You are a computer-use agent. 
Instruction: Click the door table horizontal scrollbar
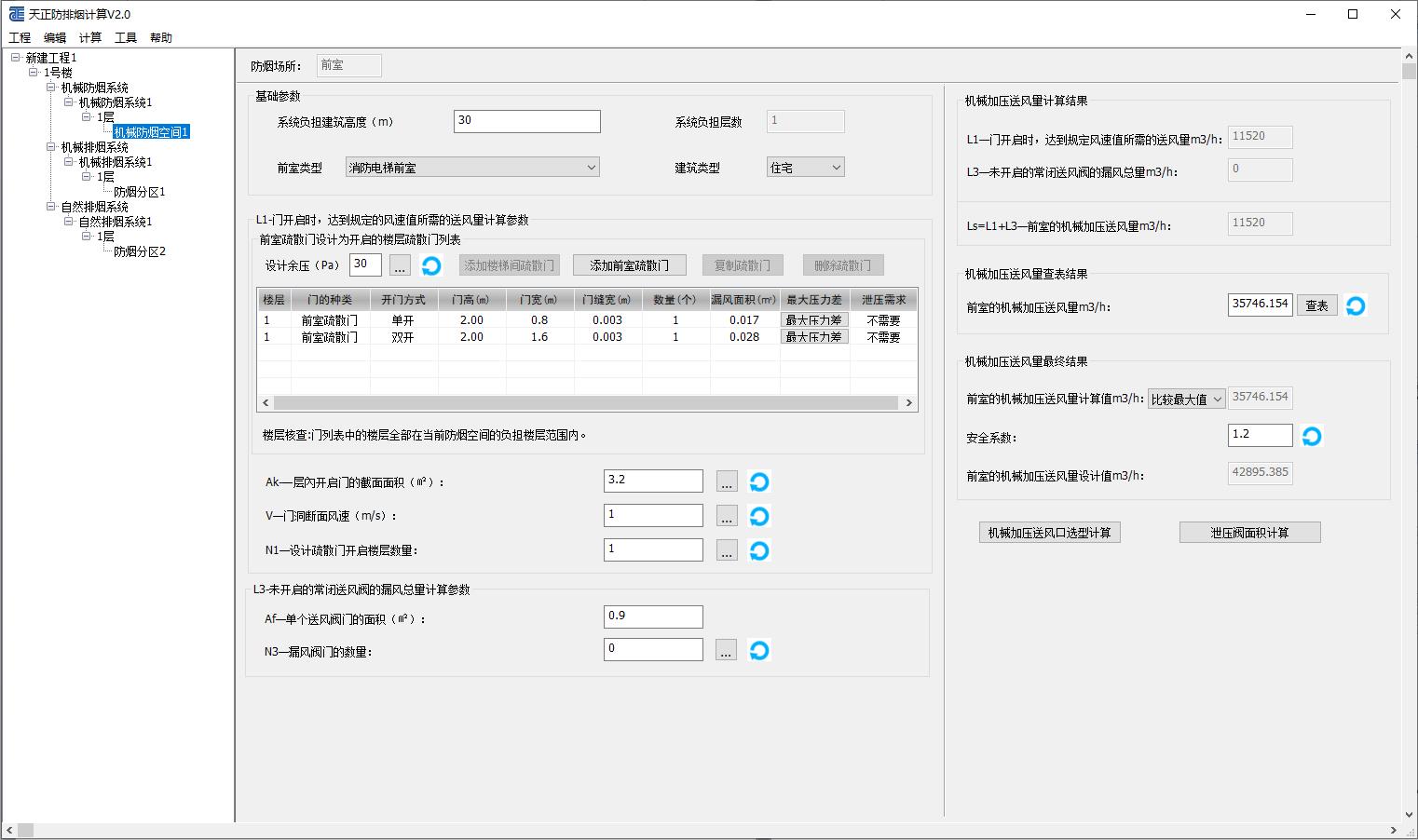tap(587, 403)
